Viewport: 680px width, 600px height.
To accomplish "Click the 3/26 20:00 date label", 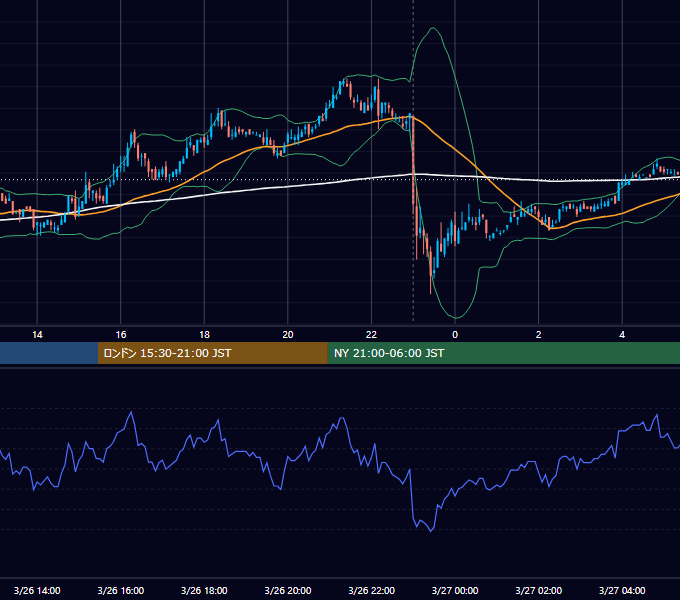I will 288,590.
